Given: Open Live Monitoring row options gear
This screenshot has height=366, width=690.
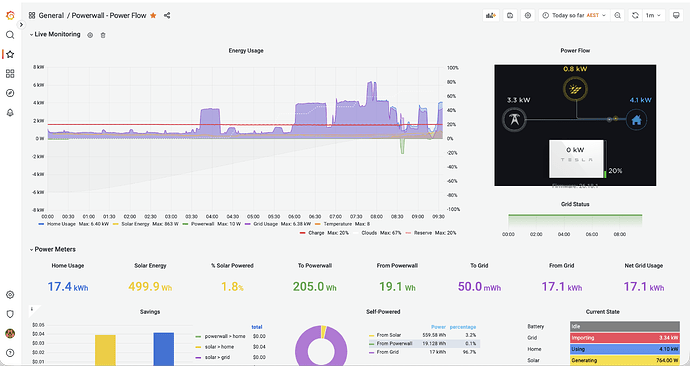Looking at the screenshot, I should 90,35.
